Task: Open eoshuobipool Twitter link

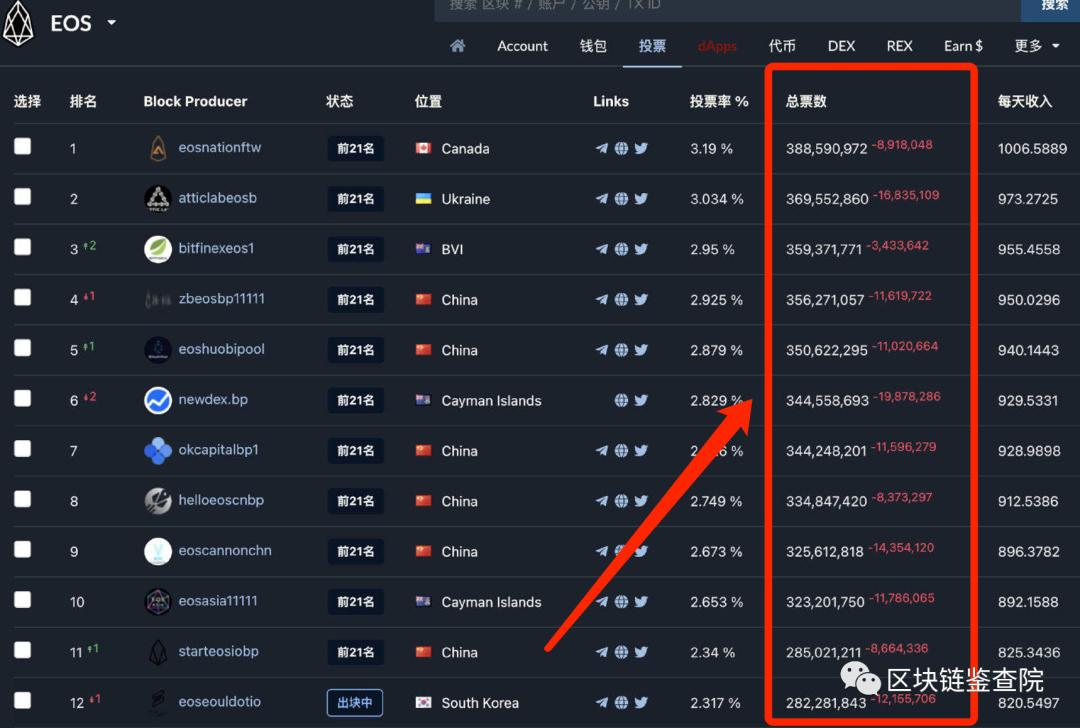Action: point(641,349)
